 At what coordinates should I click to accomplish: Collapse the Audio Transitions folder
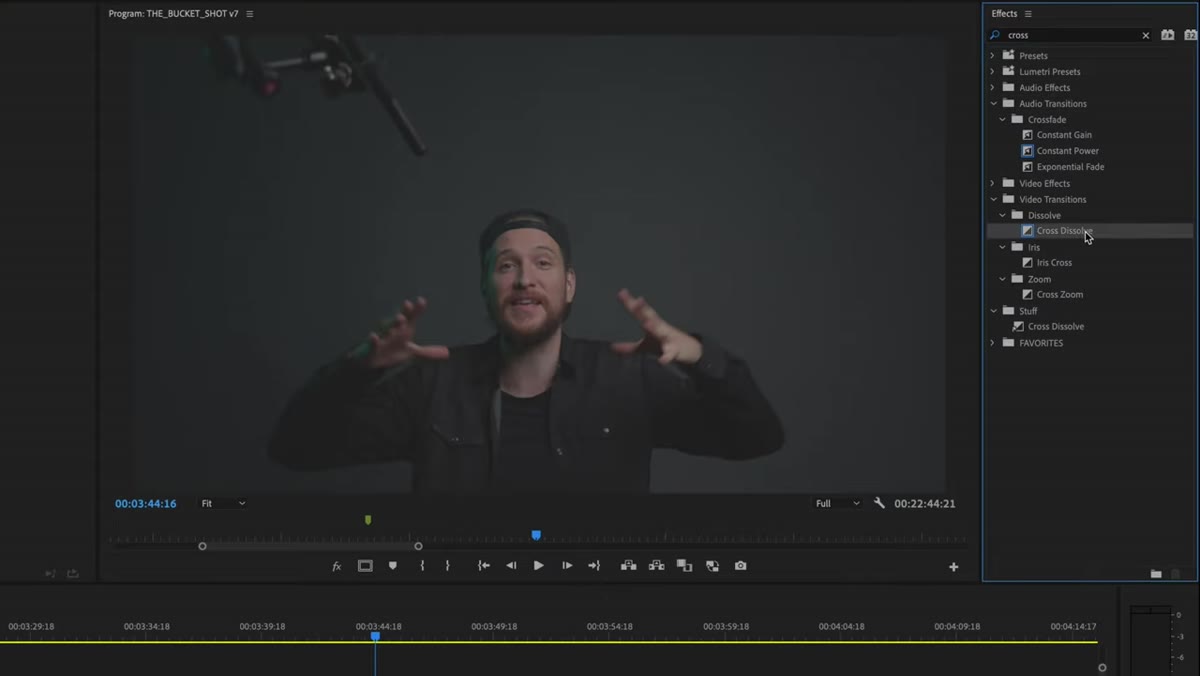(x=993, y=104)
